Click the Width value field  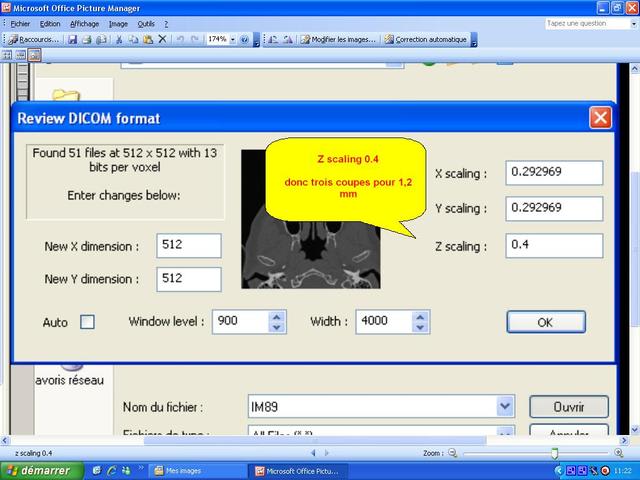[384, 322]
